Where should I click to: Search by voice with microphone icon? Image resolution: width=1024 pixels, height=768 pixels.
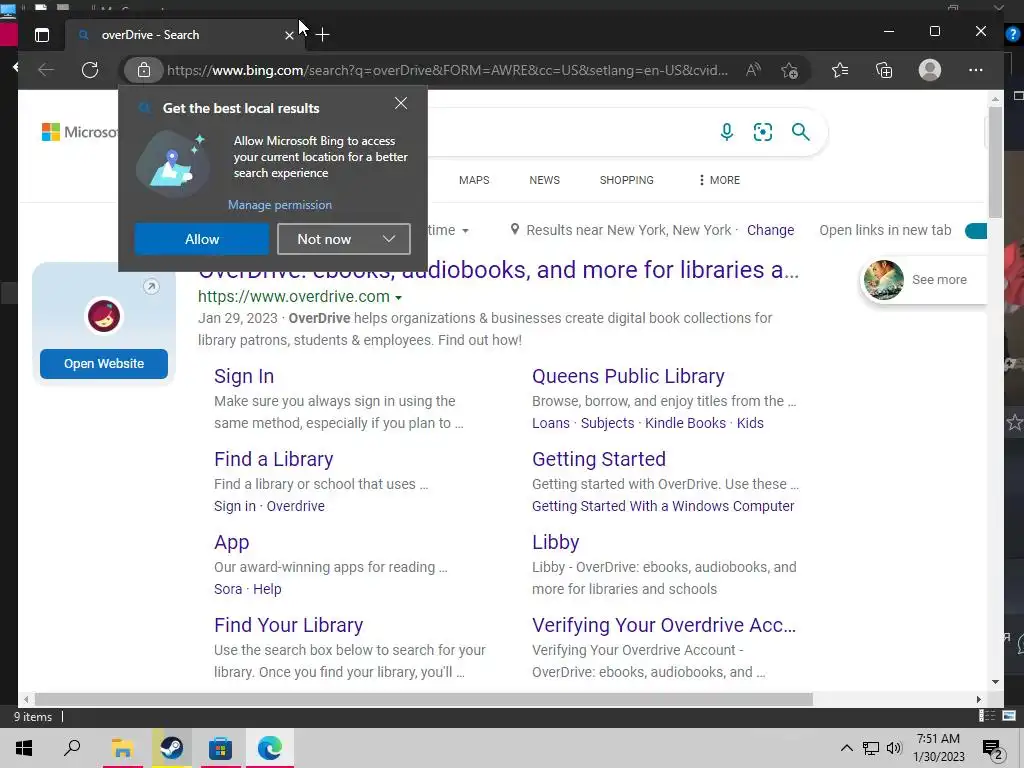point(726,132)
